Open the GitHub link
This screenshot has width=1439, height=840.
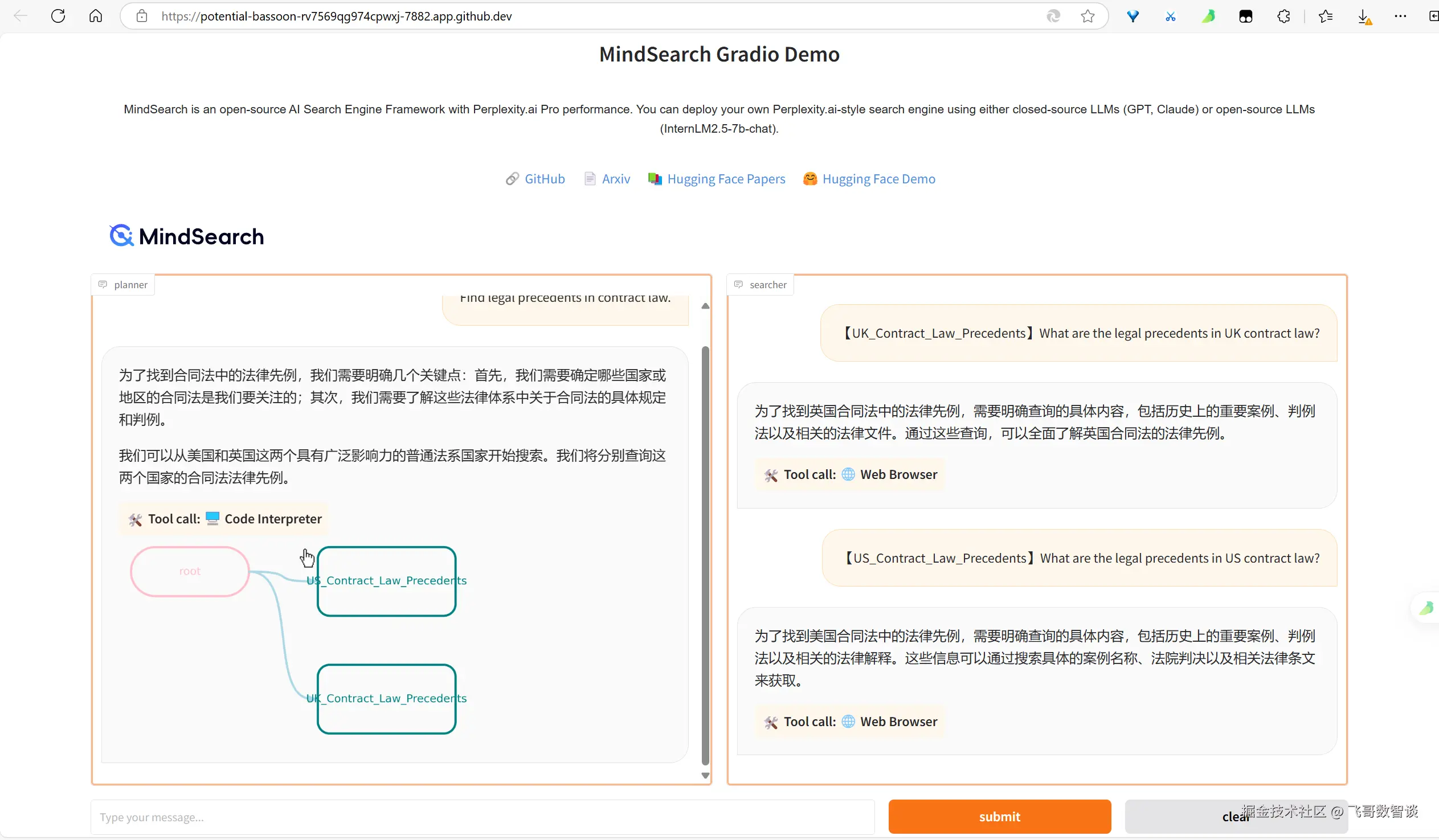click(x=543, y=179)
